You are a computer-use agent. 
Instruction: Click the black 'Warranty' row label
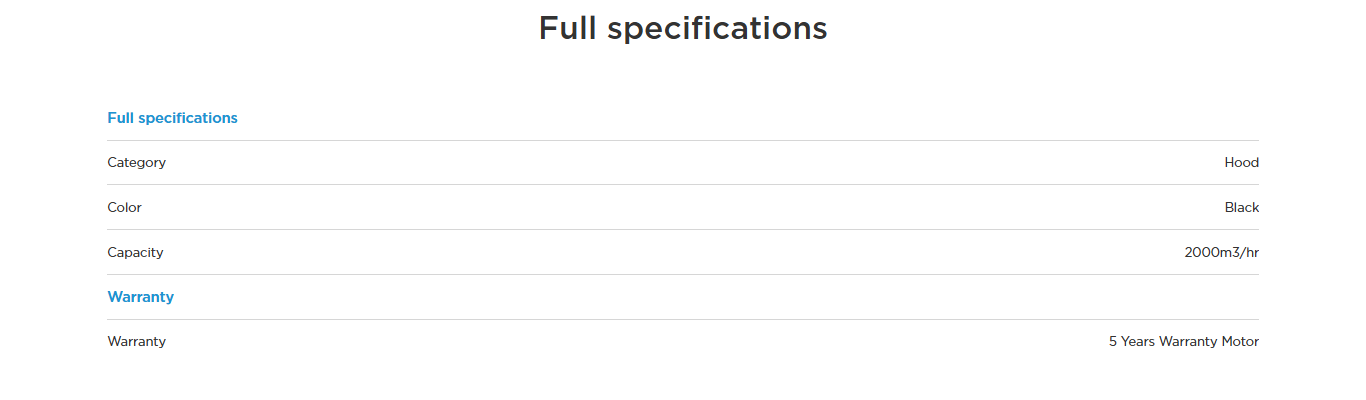tap(137, 341)
